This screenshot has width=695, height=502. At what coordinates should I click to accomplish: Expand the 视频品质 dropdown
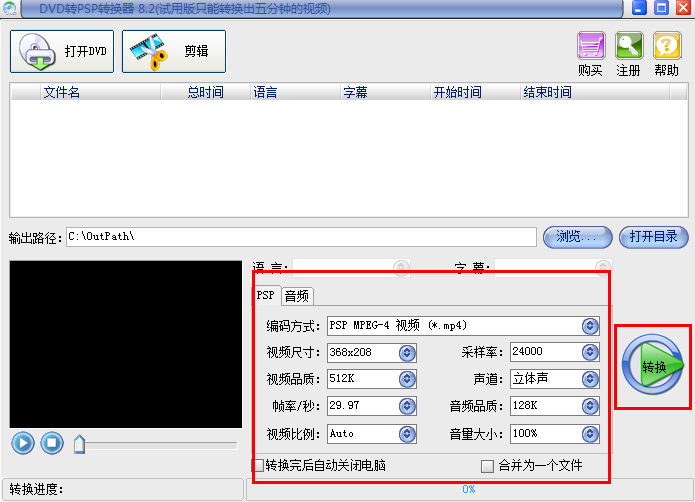point(407,379)
